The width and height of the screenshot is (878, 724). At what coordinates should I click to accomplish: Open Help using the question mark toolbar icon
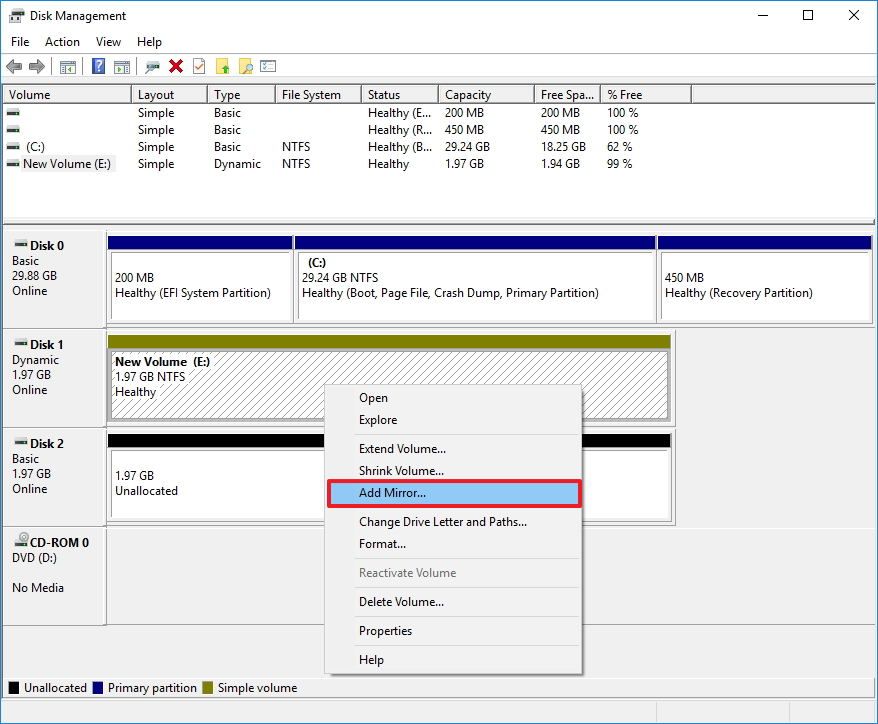point(97,66)
